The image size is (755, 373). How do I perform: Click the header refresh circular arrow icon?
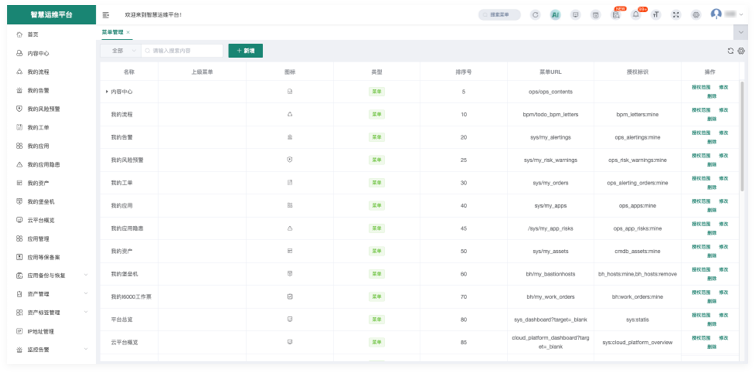pos(535,15)
